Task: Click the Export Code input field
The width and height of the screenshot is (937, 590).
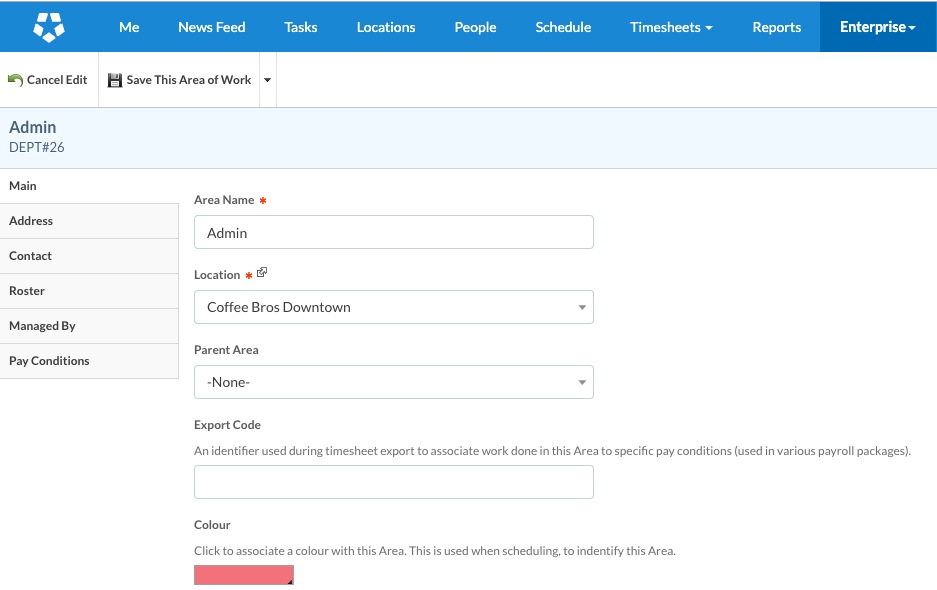Action: tap(393, 481)
